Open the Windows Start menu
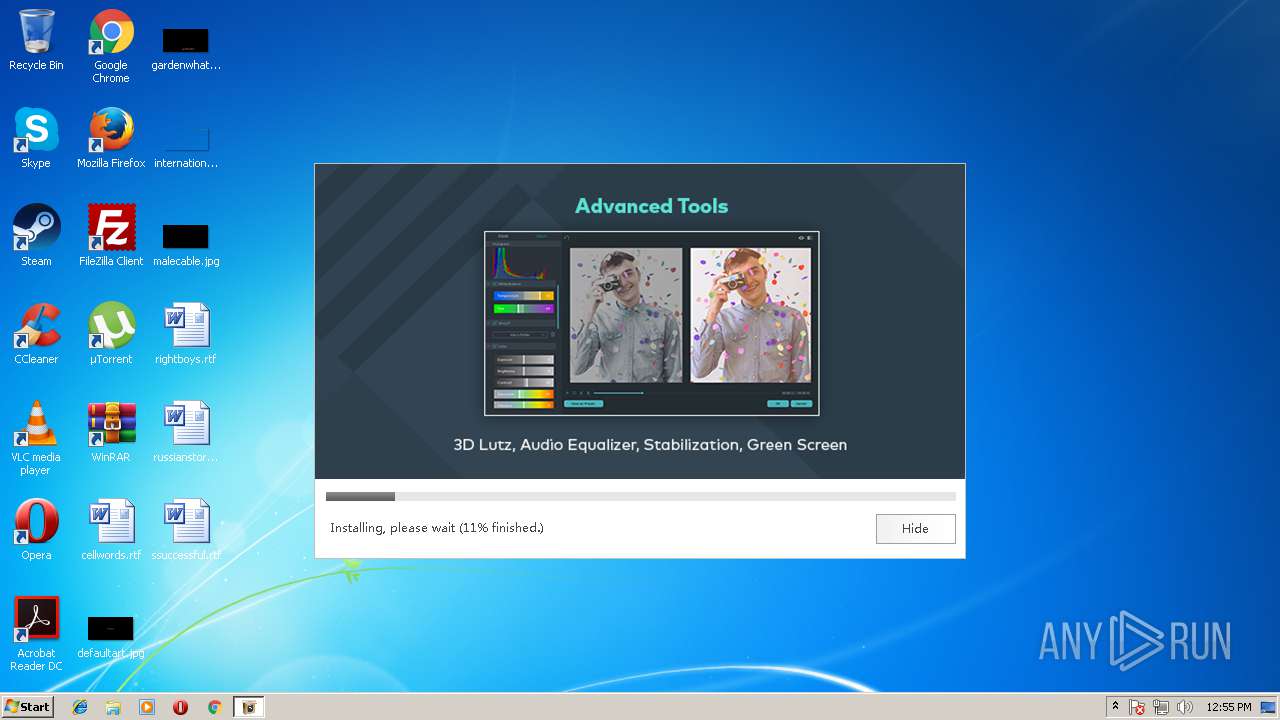1280x720 pixels. (28, 706)
